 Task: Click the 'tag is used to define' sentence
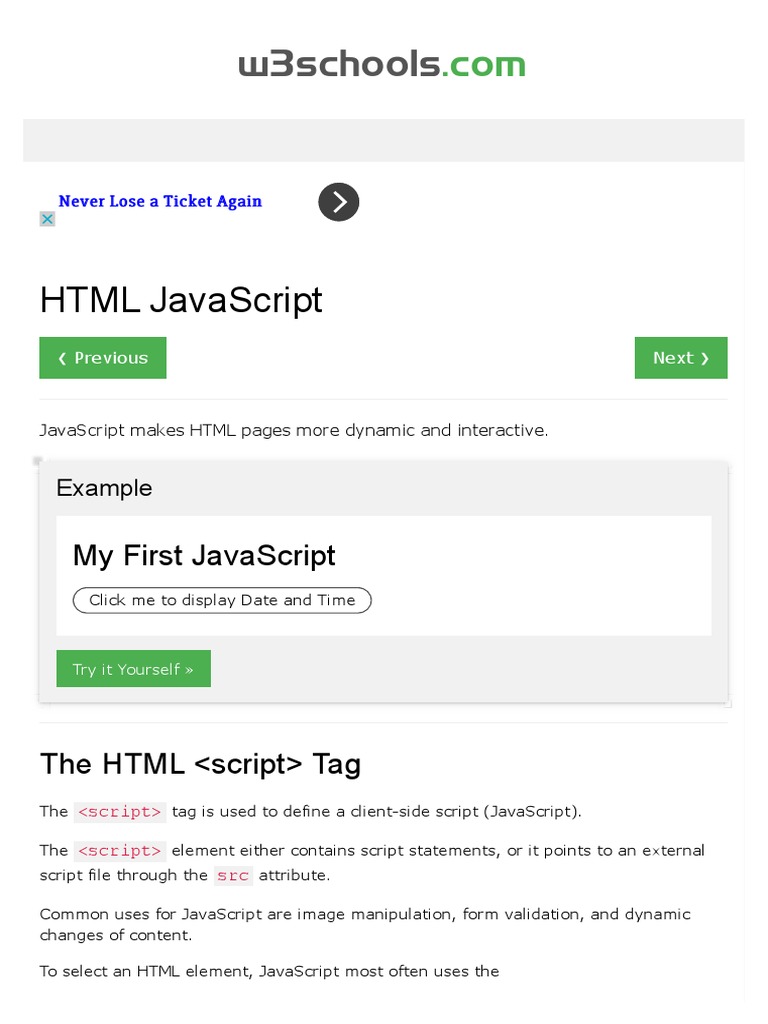[x=376, y=811]
